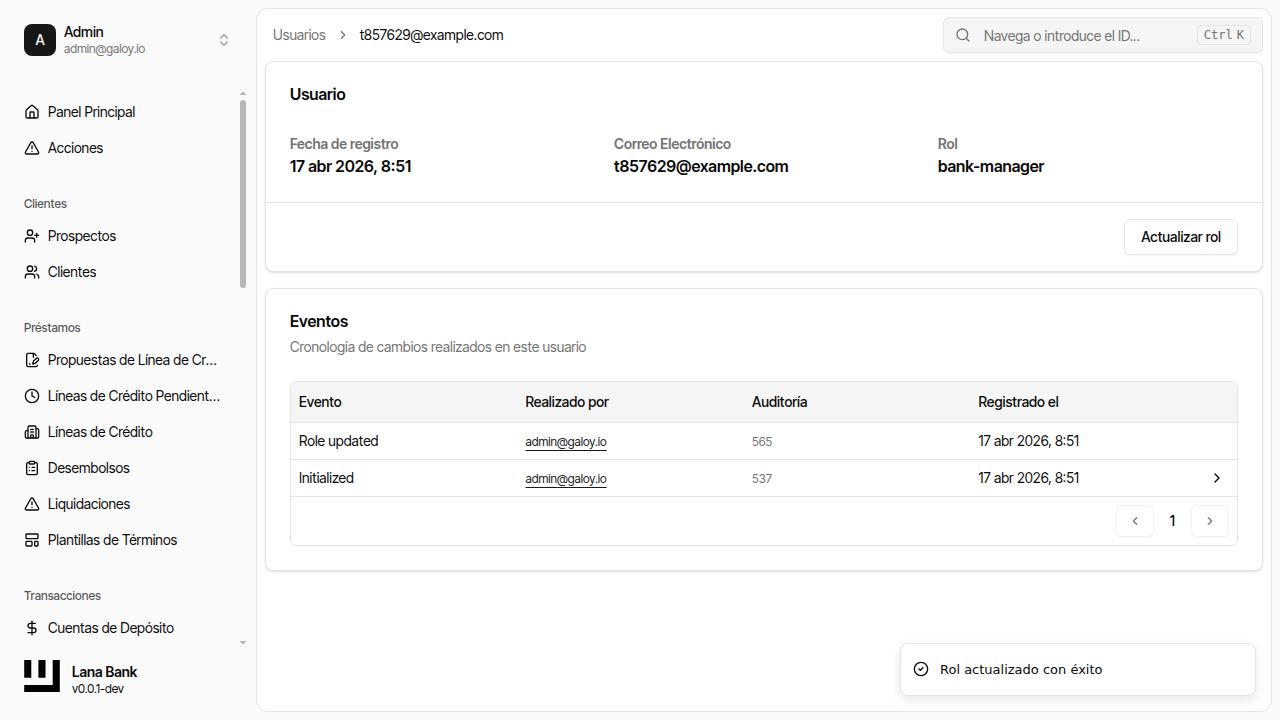Click the Clientes people icon
Viewport: 1280px width, 720px height.
click(31, 272)
